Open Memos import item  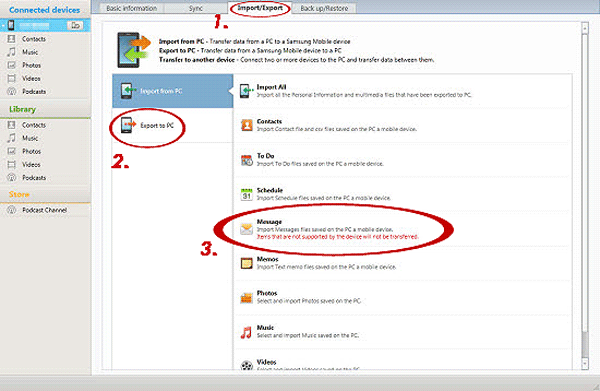[403, 263]
